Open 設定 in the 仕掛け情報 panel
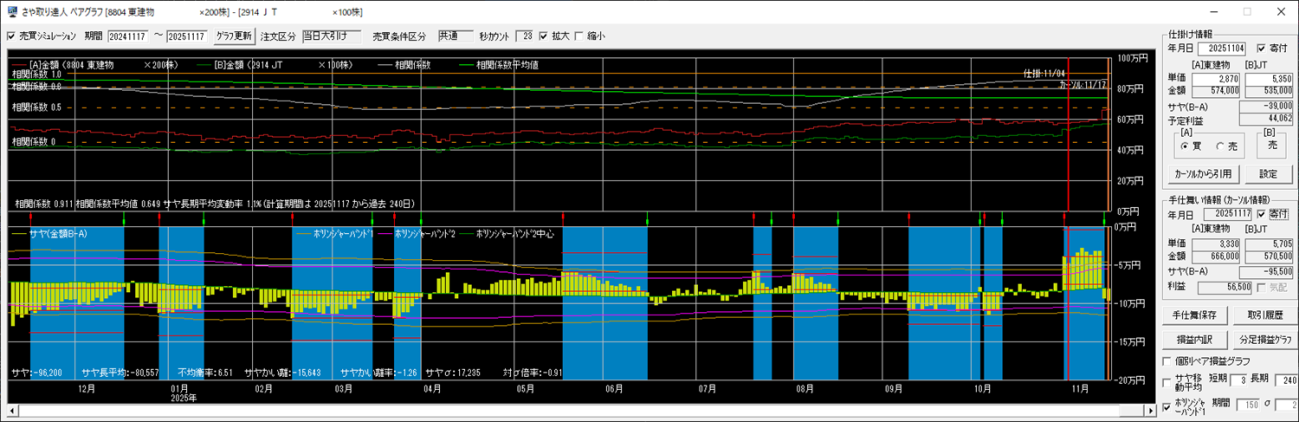Image resolution: width=1299 pixels, height=422 pixels. pos(1267,174)
